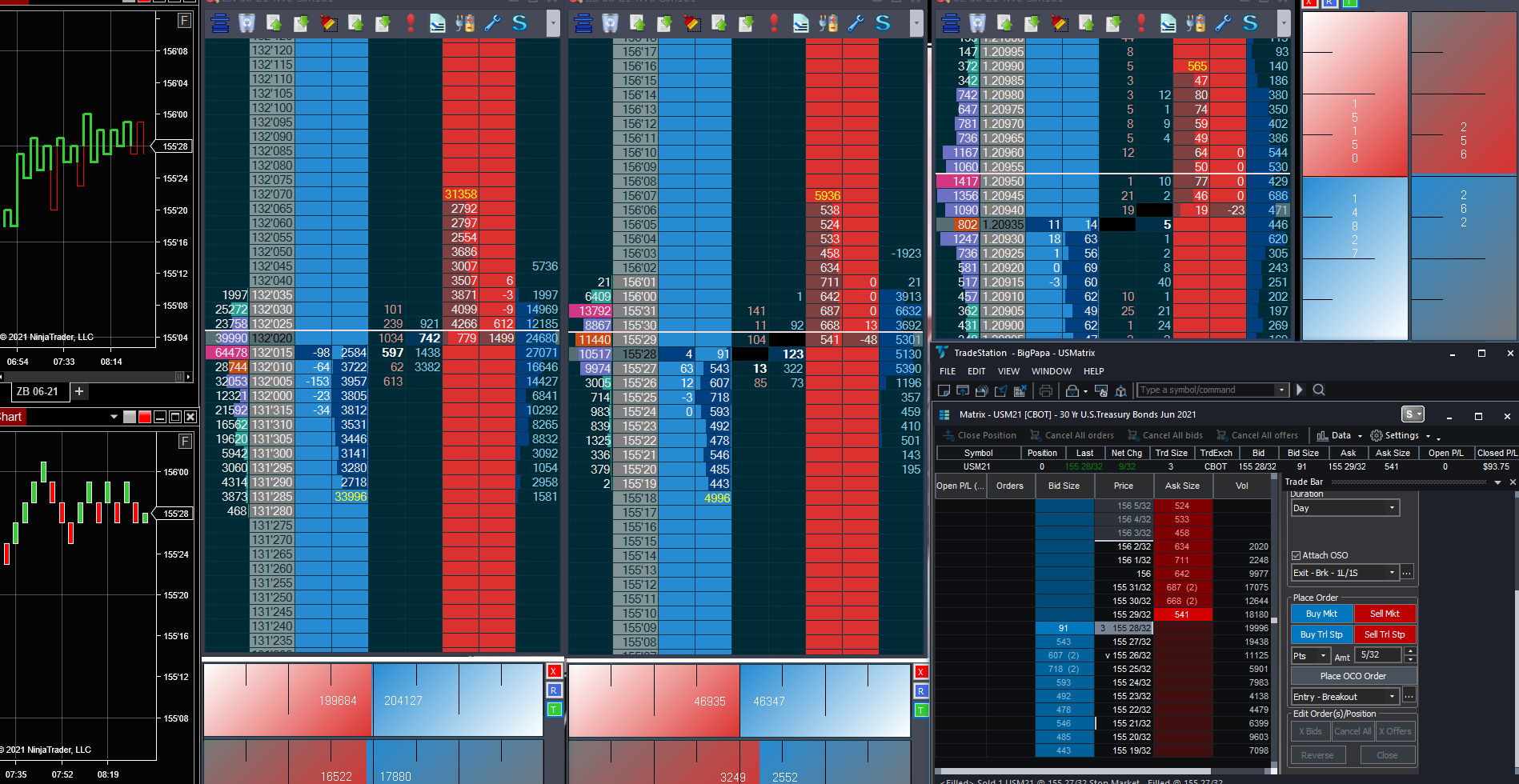
Task: Toggle blue R button beside the 199684/204127 panel
Action: pyautogui.click(x=554, y=690)
